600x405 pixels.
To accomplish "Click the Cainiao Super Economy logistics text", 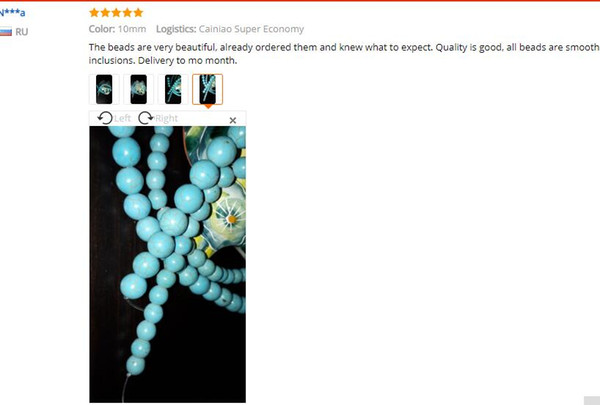I will pos(251,29).
